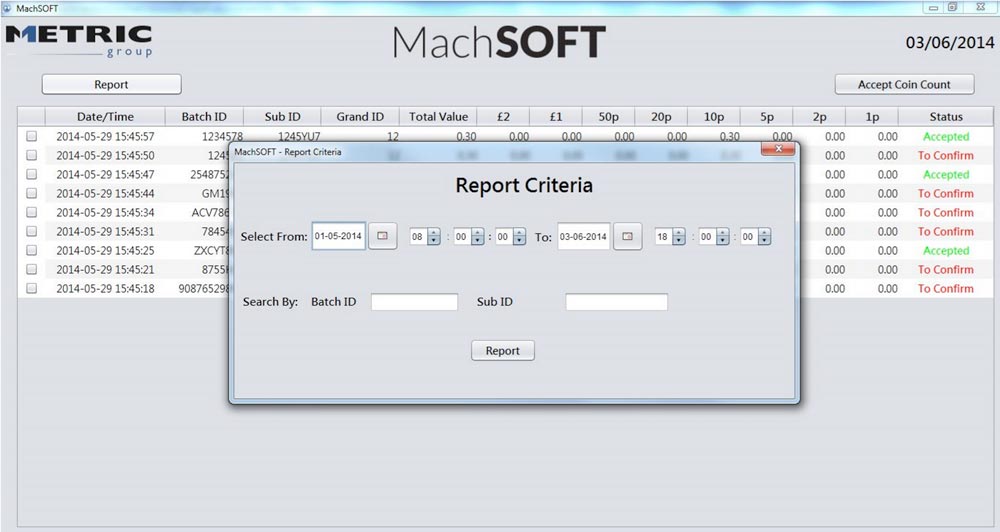This screenshot has height=532, width=1000.
Task: Tick the checkbox for row 15:45:31
Action: pyautogui.click(x=31, y=231)
